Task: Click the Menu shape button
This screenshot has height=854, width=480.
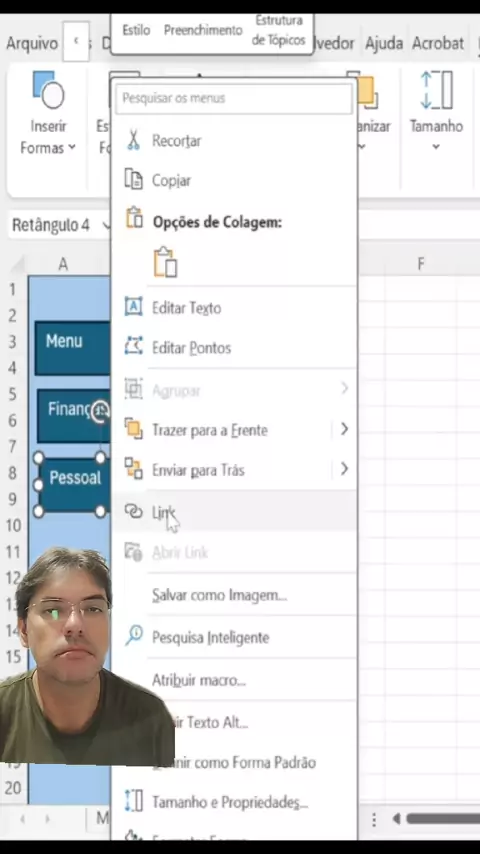Action: 72,348
